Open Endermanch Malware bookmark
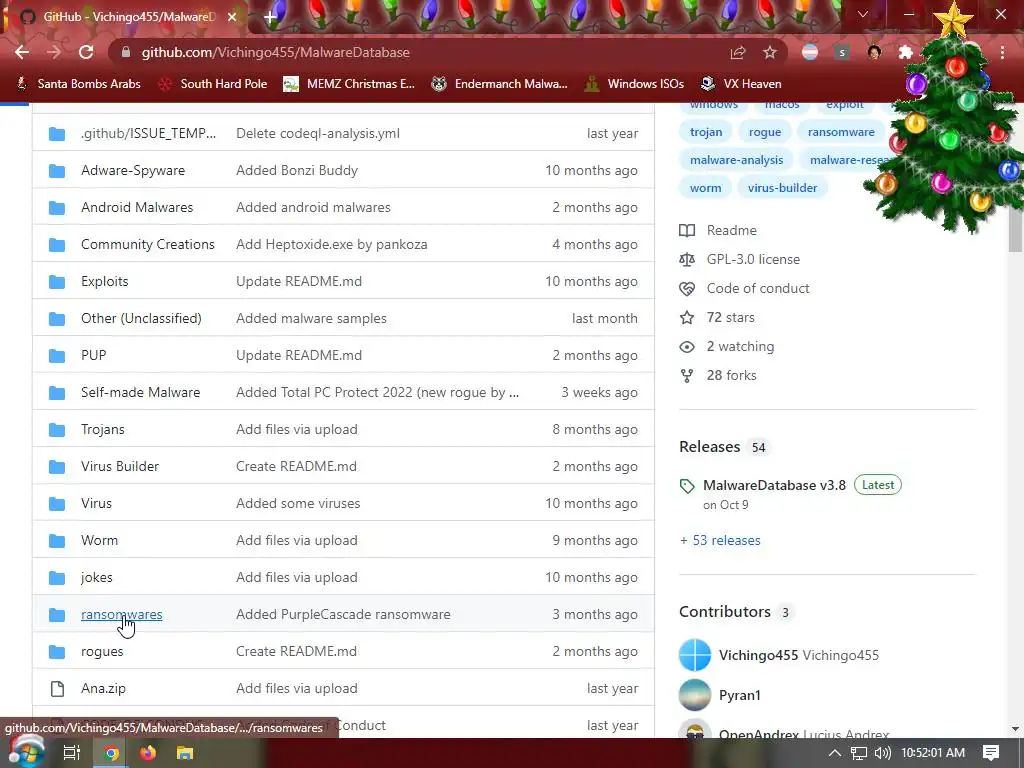 tap(500, 84)
